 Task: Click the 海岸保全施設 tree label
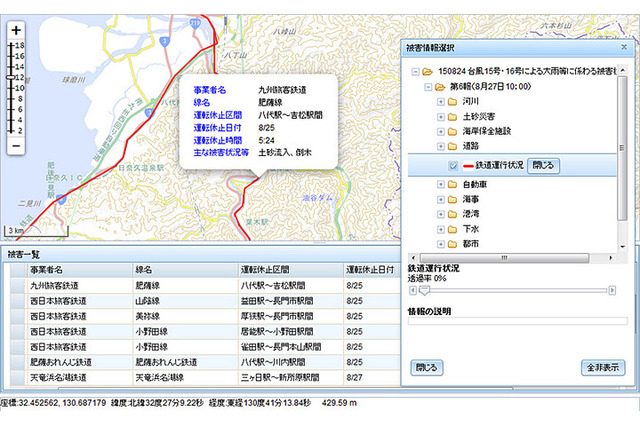coord(487,131)
